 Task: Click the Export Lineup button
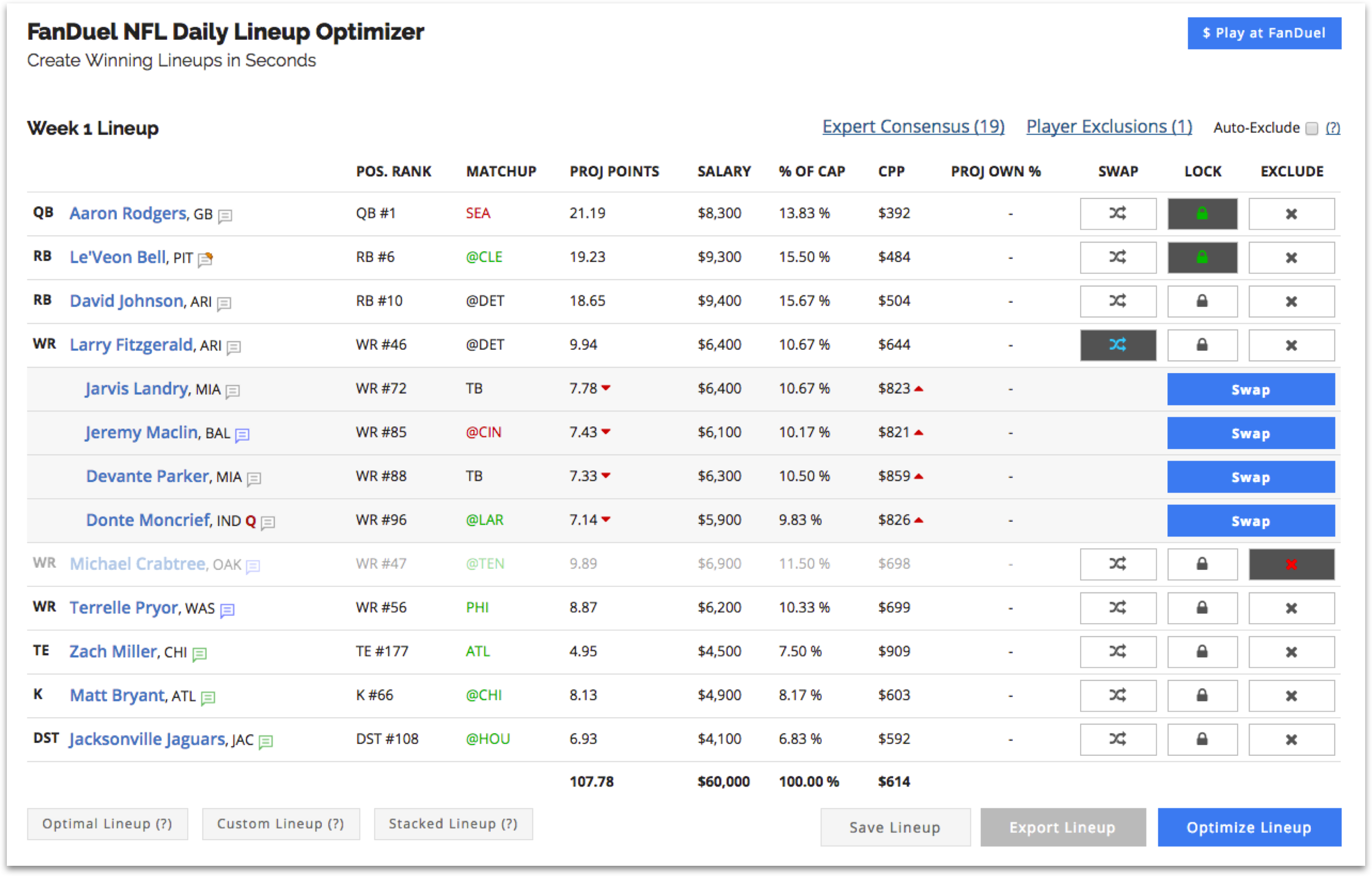(1063, 828)
